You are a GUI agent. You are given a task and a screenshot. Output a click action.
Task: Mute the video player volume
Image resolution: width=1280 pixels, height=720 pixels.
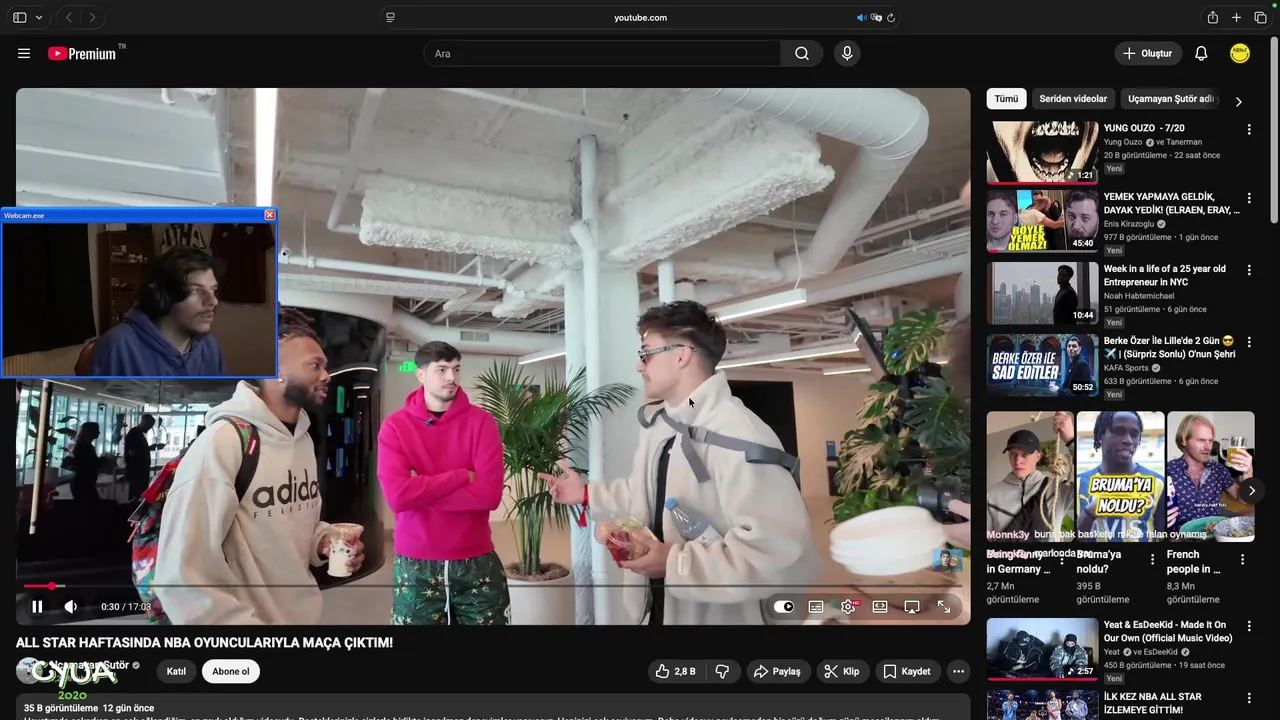pyautogui.click(x=71, y=606)
